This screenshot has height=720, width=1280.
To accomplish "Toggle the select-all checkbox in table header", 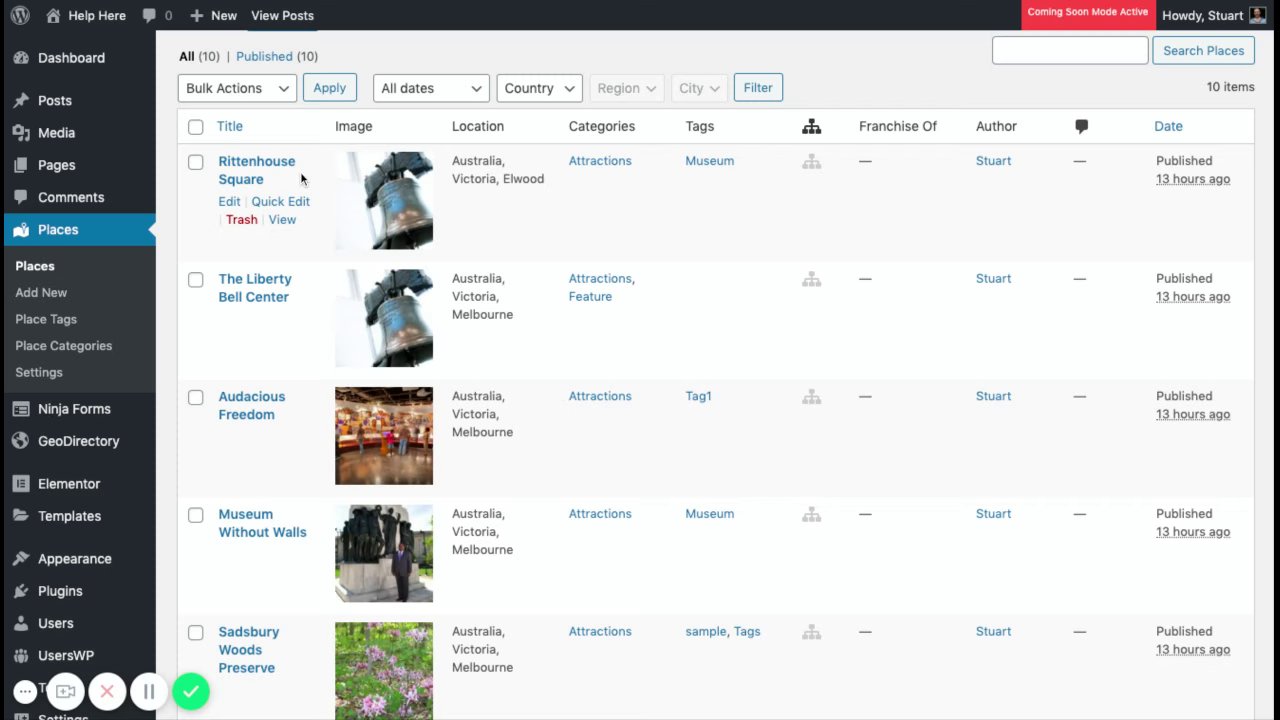I will (x=196, y=127).
